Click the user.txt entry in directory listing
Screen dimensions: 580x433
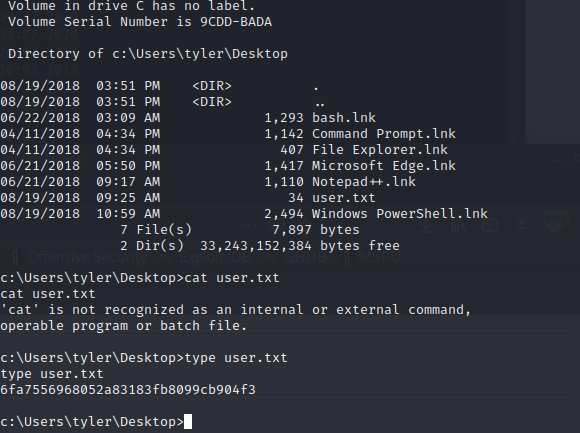click(344, 198)
